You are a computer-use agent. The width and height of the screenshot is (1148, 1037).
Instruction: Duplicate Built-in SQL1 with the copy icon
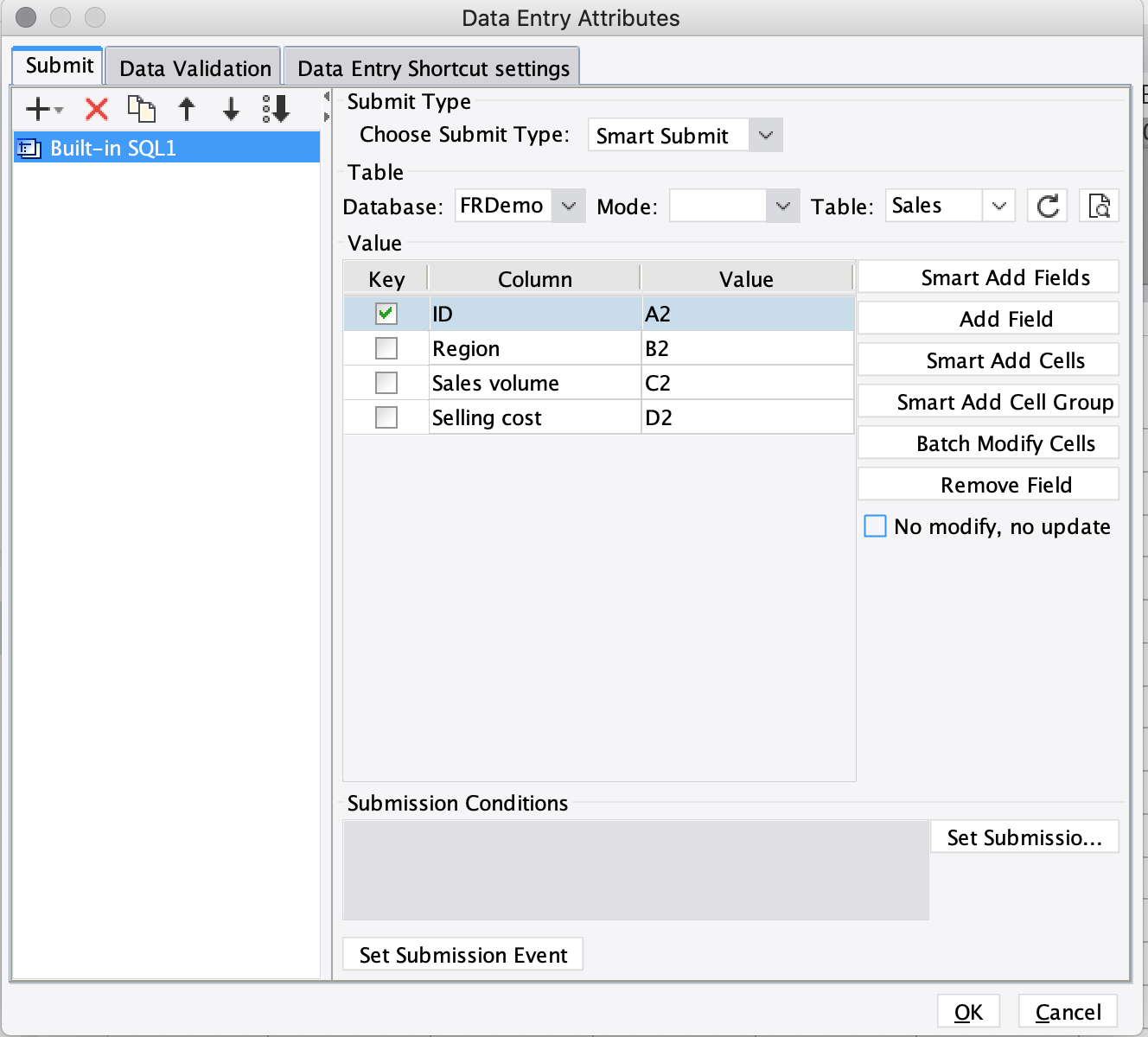(141, 108)
